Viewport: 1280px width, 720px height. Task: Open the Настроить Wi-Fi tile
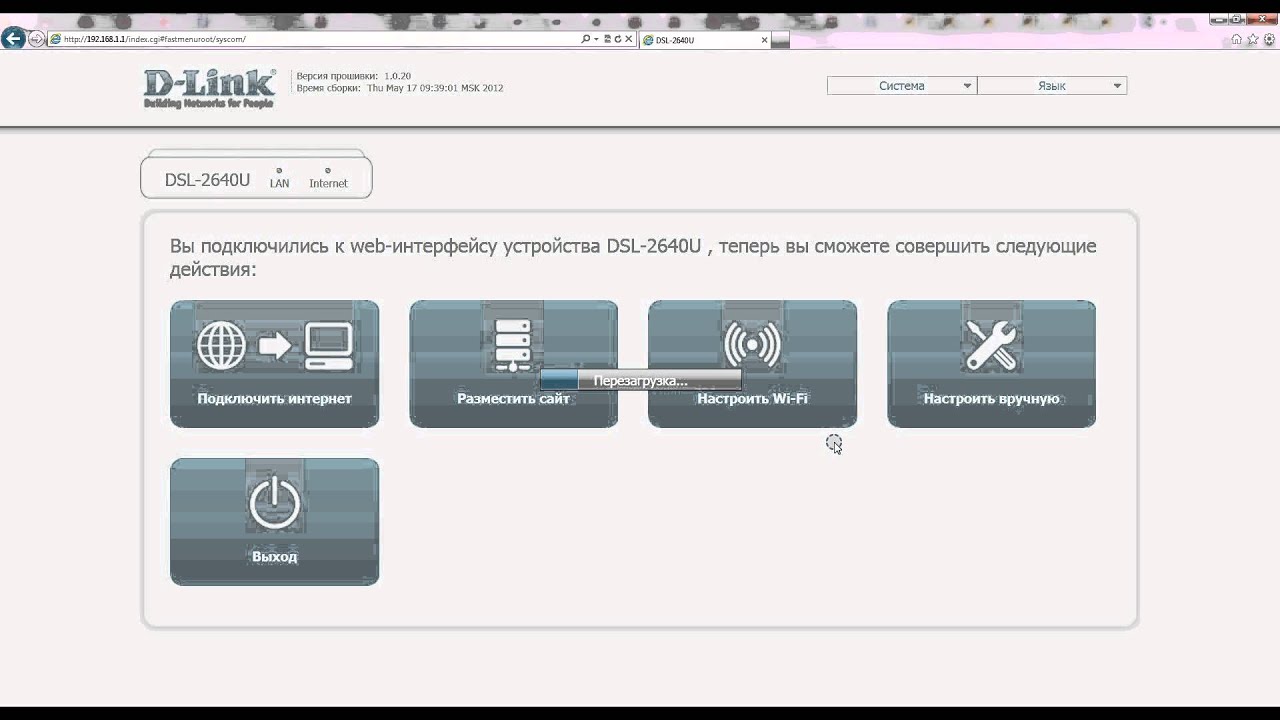pyautogui.click(x=752, y=364)
